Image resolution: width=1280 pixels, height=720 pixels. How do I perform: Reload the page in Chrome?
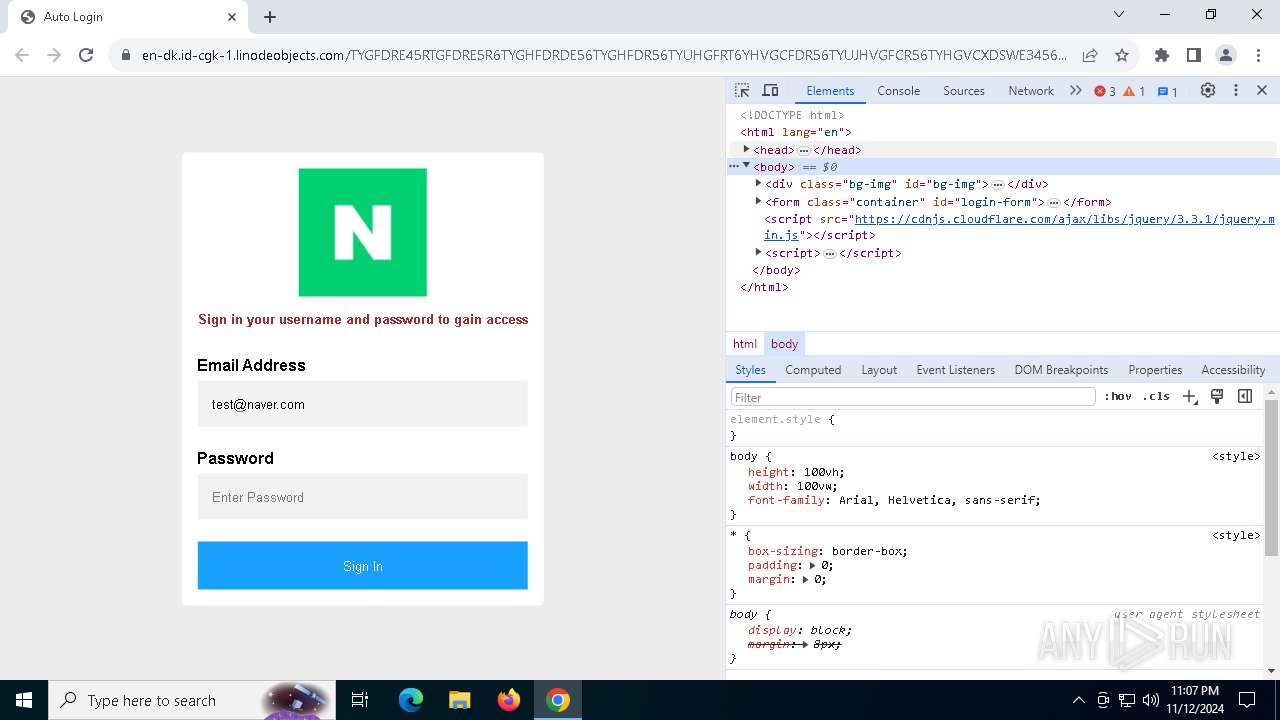(86, 55)
